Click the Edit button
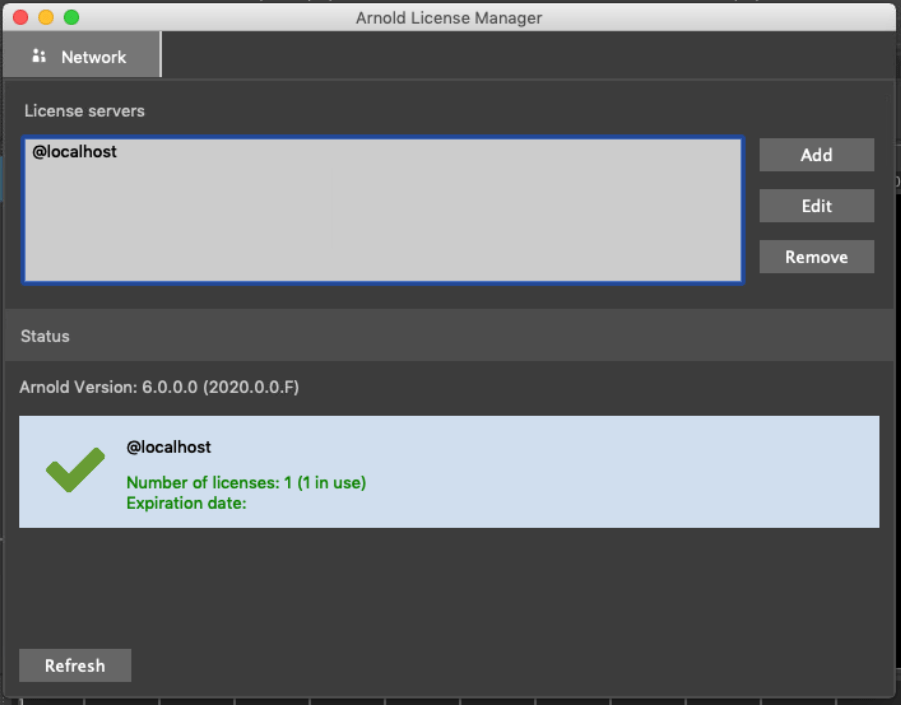901x705 pixels. 816,206
